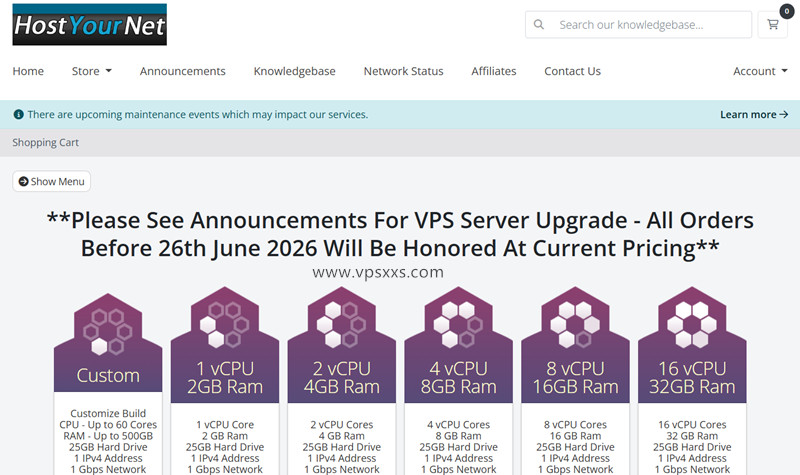Click '16 vCPU Cores' spec text
The image size is (800, 475).
[x=692, y=424]
